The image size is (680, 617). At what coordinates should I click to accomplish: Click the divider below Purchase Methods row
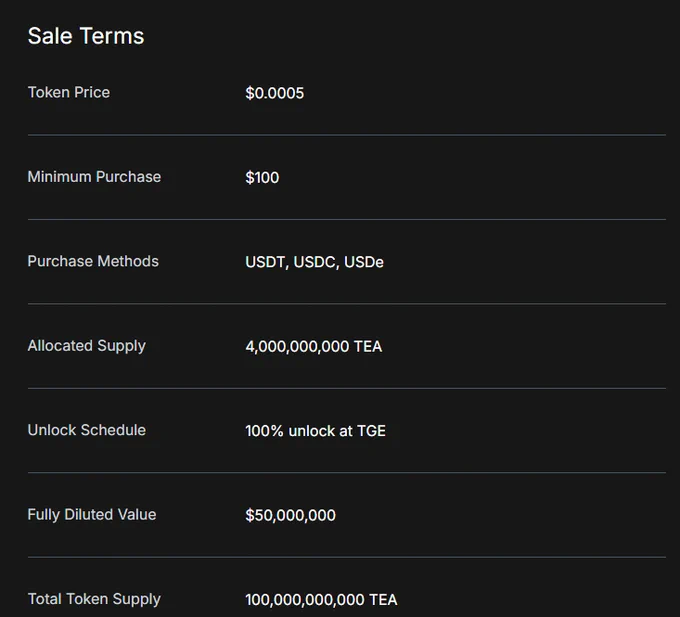pyautogui.click(x=347, y=304)
